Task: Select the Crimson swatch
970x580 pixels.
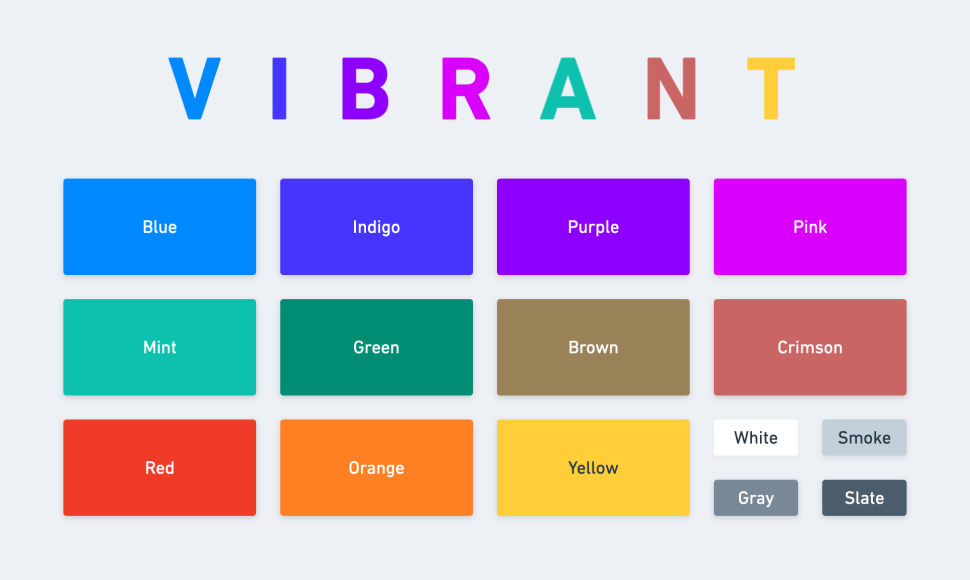Action: coord(810,347)
